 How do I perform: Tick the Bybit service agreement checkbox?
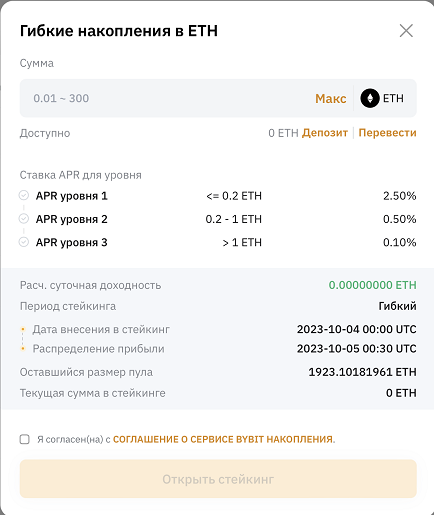(x=24, y=439)
